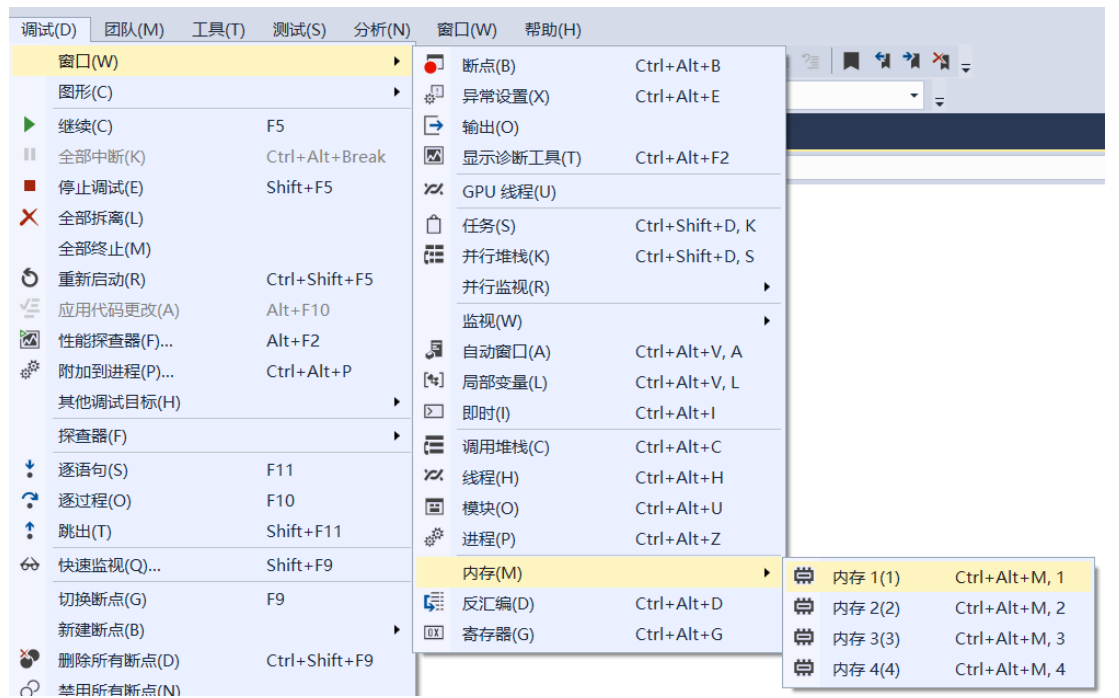1119x698 pixels.
Task: Open the 分析(N) menu
Action: point(382,29)
